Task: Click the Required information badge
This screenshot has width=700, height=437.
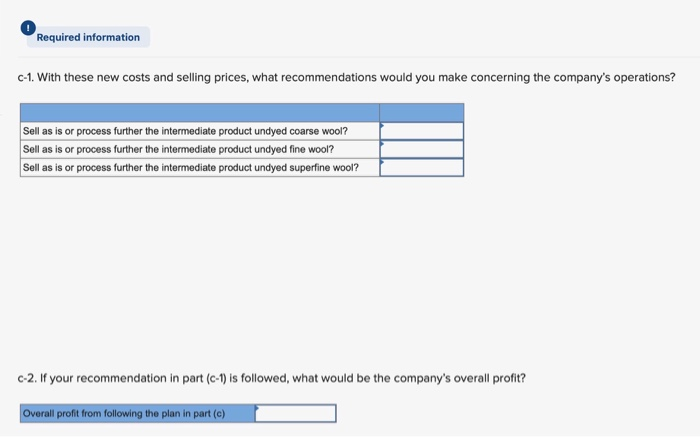Action: 88,38
